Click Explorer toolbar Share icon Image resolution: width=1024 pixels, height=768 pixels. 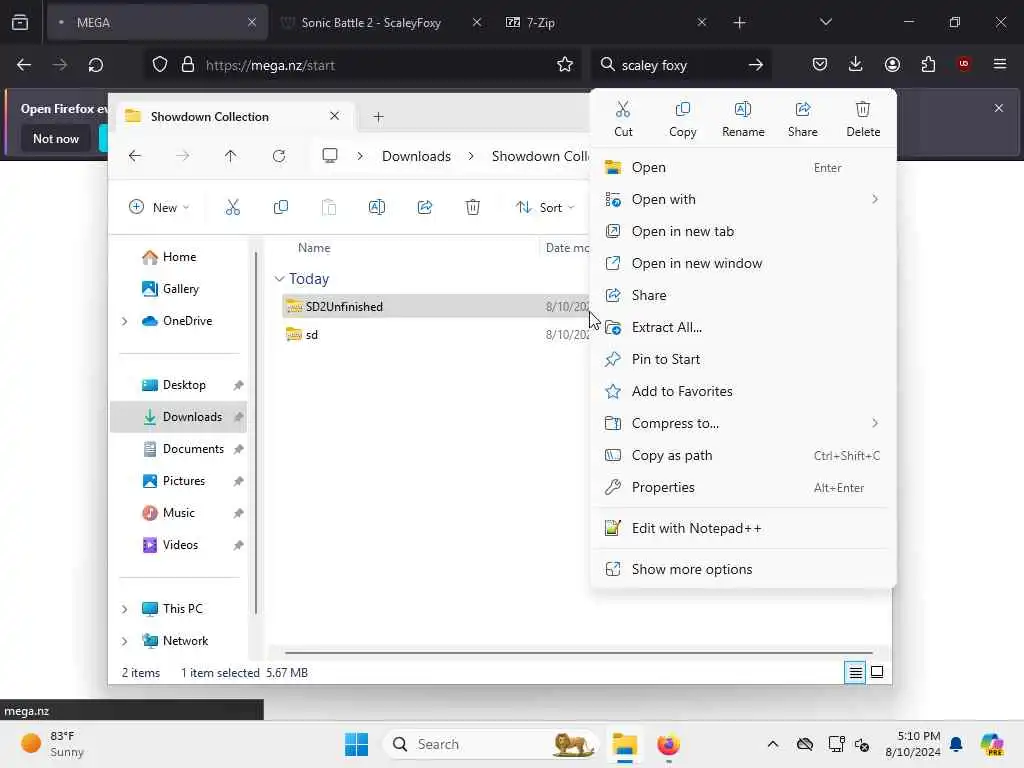click(x=424, y=208)
